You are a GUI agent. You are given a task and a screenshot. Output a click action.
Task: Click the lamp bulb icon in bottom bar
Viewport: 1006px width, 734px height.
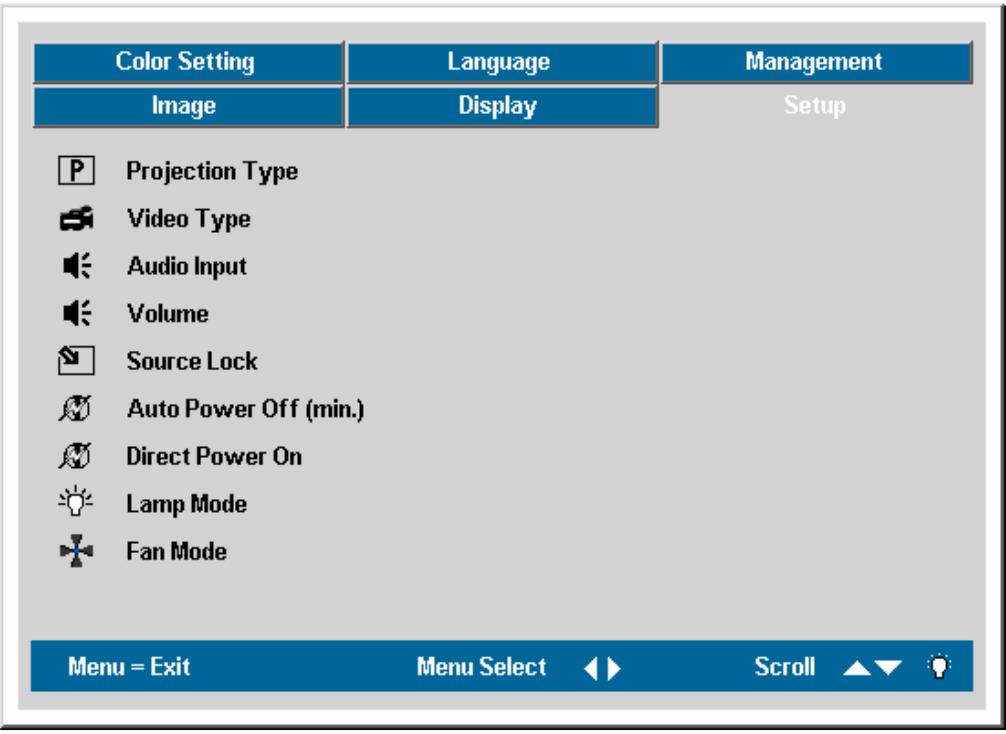pyautogui.click(x=939, y=667)
